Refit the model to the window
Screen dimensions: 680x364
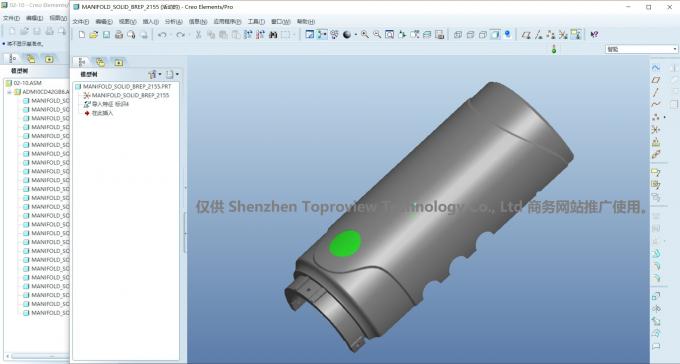[389, 35]
